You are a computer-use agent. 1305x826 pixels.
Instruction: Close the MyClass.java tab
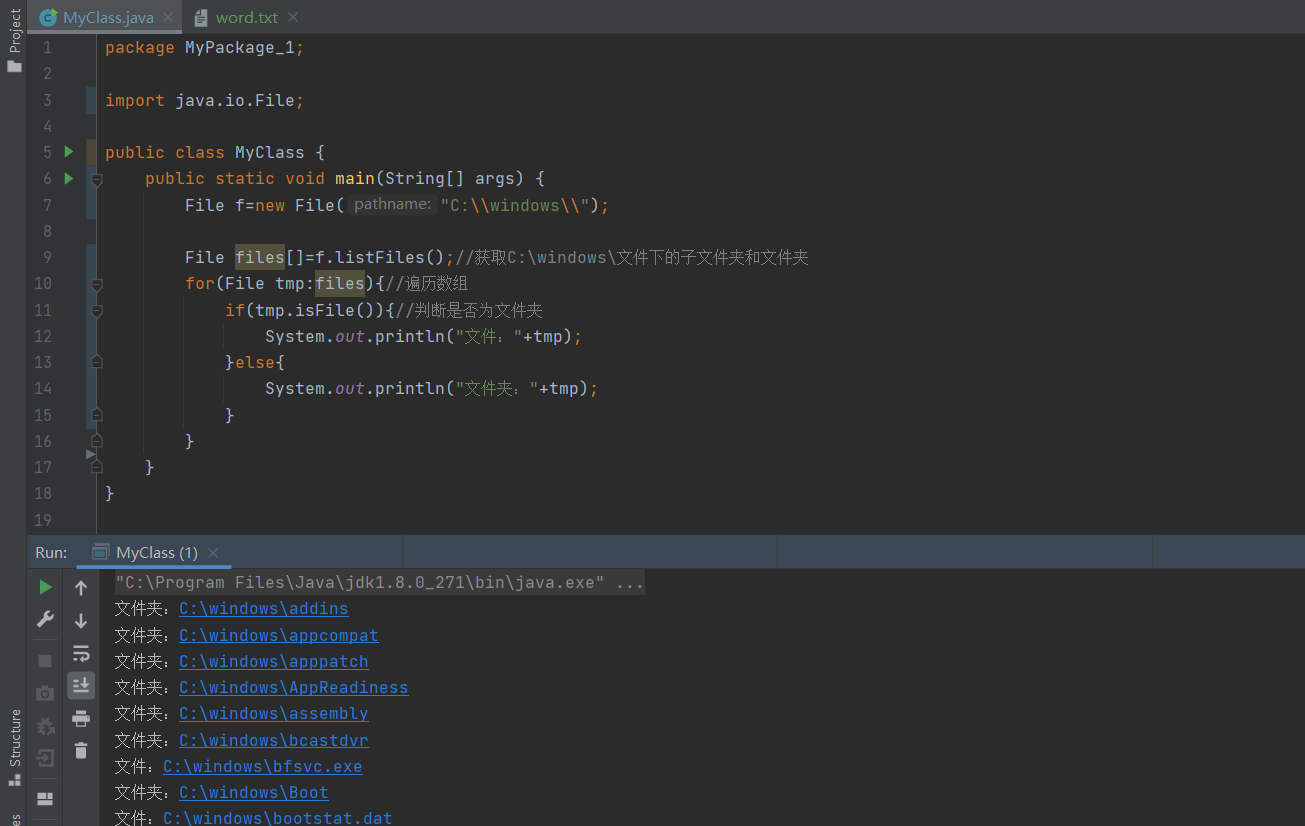coord(167,18)
